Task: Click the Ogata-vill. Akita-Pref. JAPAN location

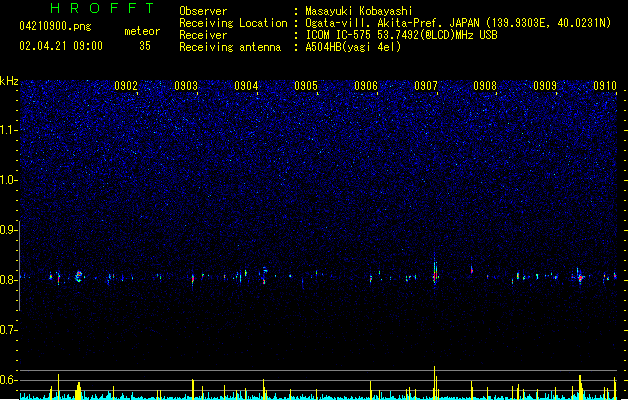Action: click(x=458, y=23)
